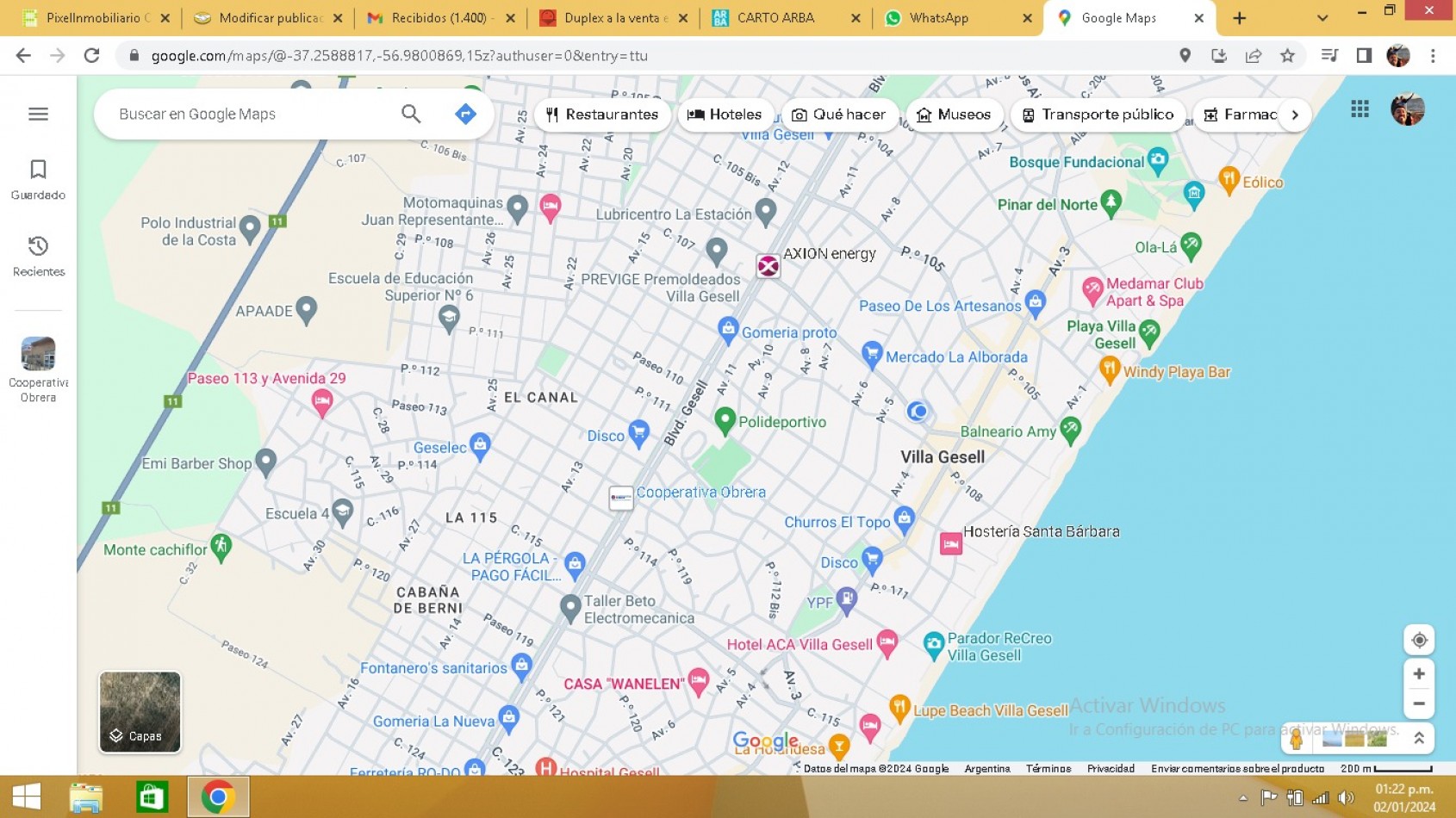1456x818 pixels.
Task: Click the magnifier search icon
Action: tap(411, 114)
